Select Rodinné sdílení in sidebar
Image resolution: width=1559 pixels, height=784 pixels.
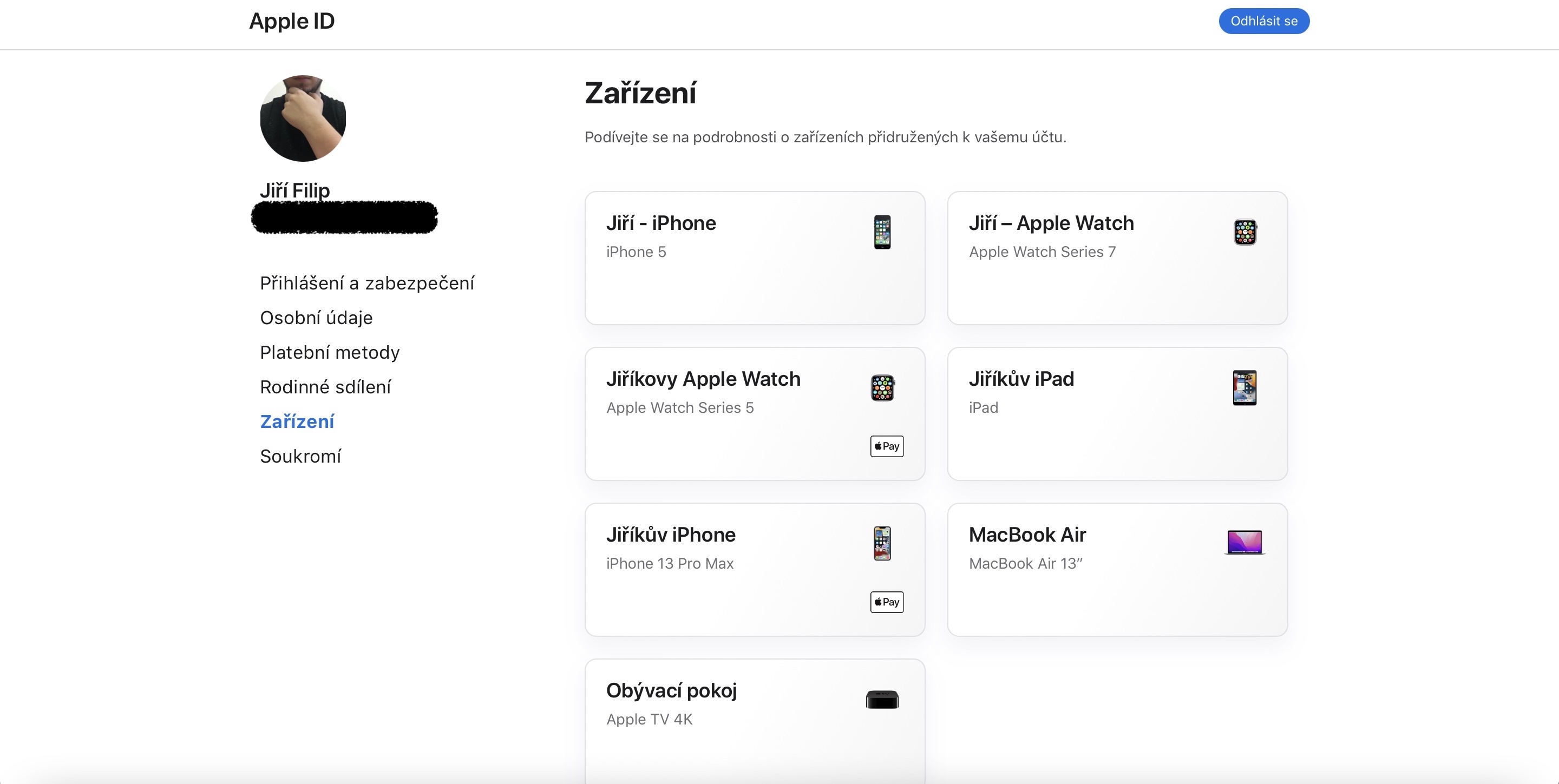tap(325, 386)
